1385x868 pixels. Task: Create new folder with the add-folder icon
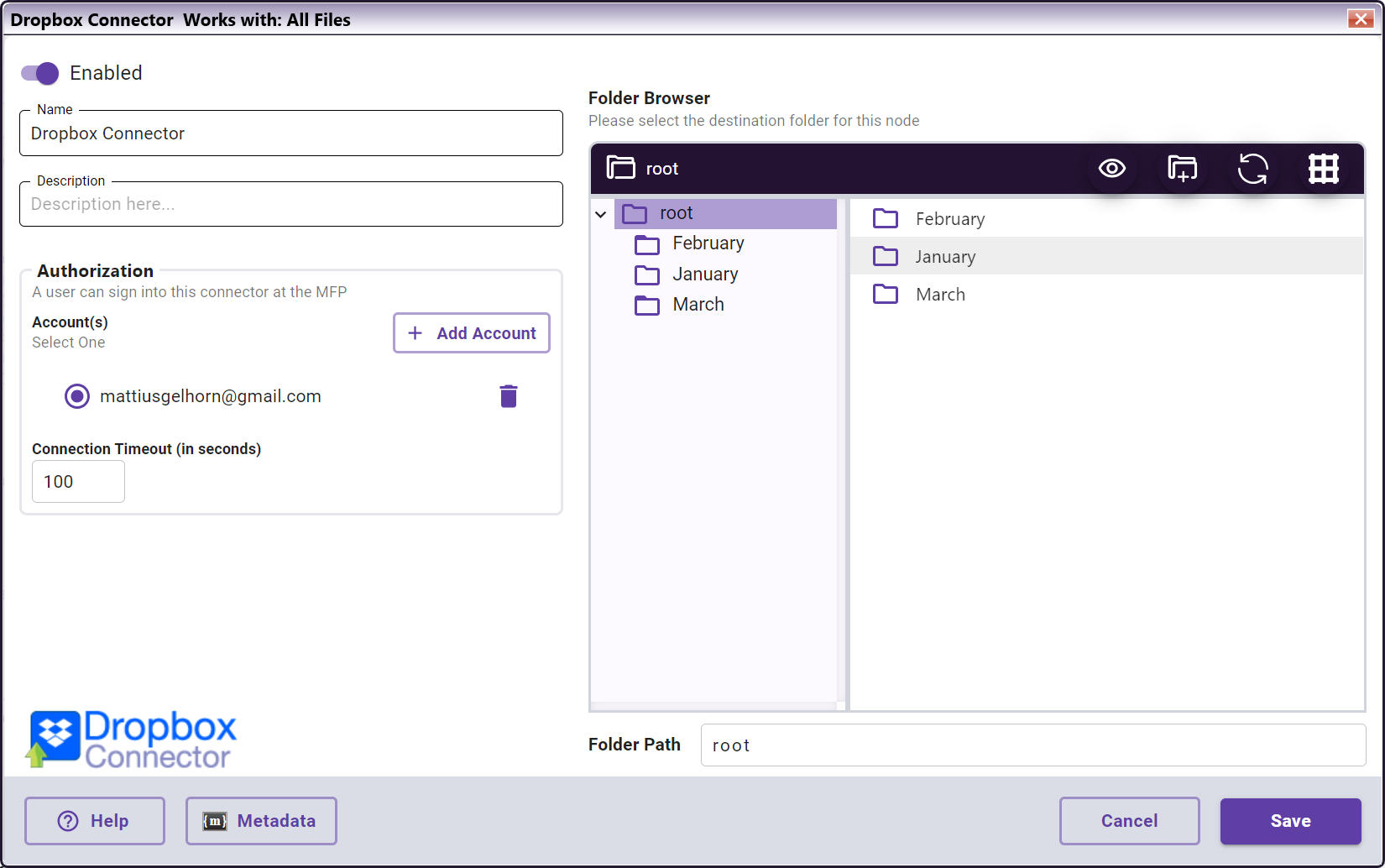click(x=1183, y=169)
